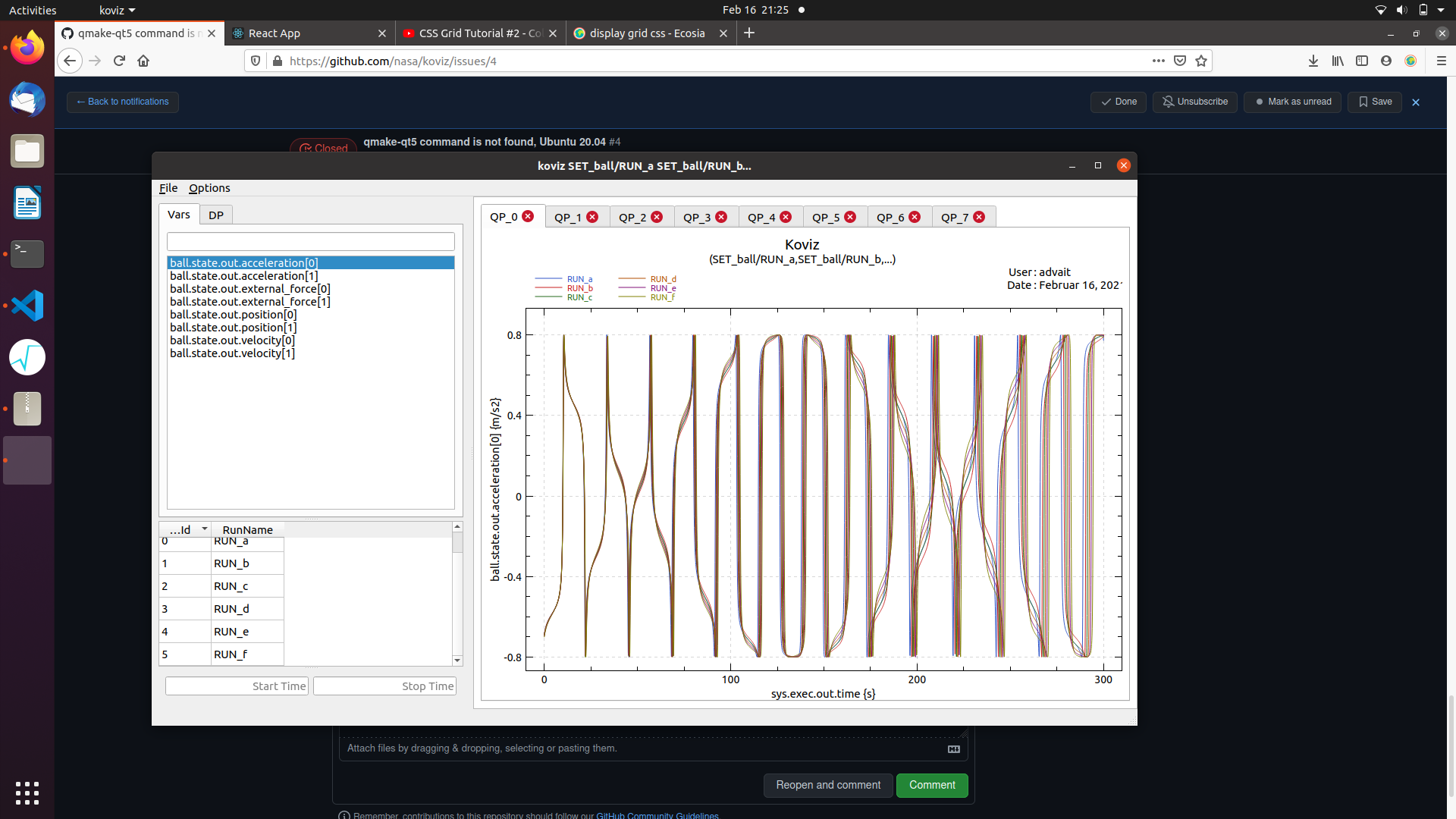The width and height of the screenshot is (1456, 819).
Task: Open the Downloads arrow icon in Firefox
Action: [x=1313, y=61]
